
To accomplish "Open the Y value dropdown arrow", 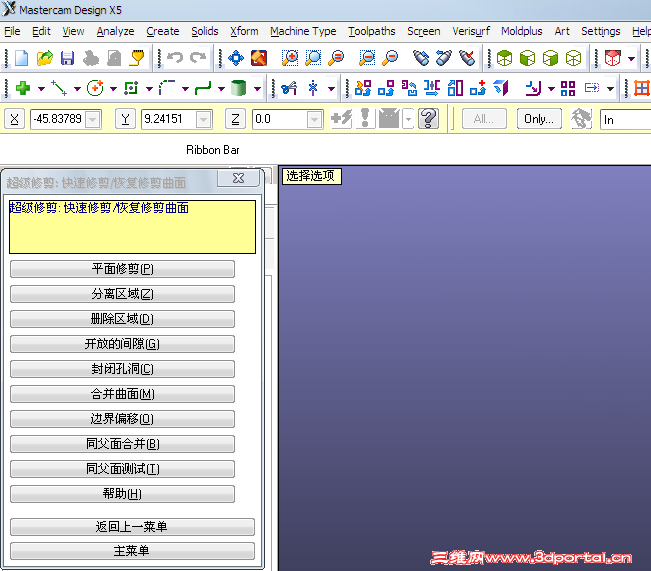I will (203, 120).
